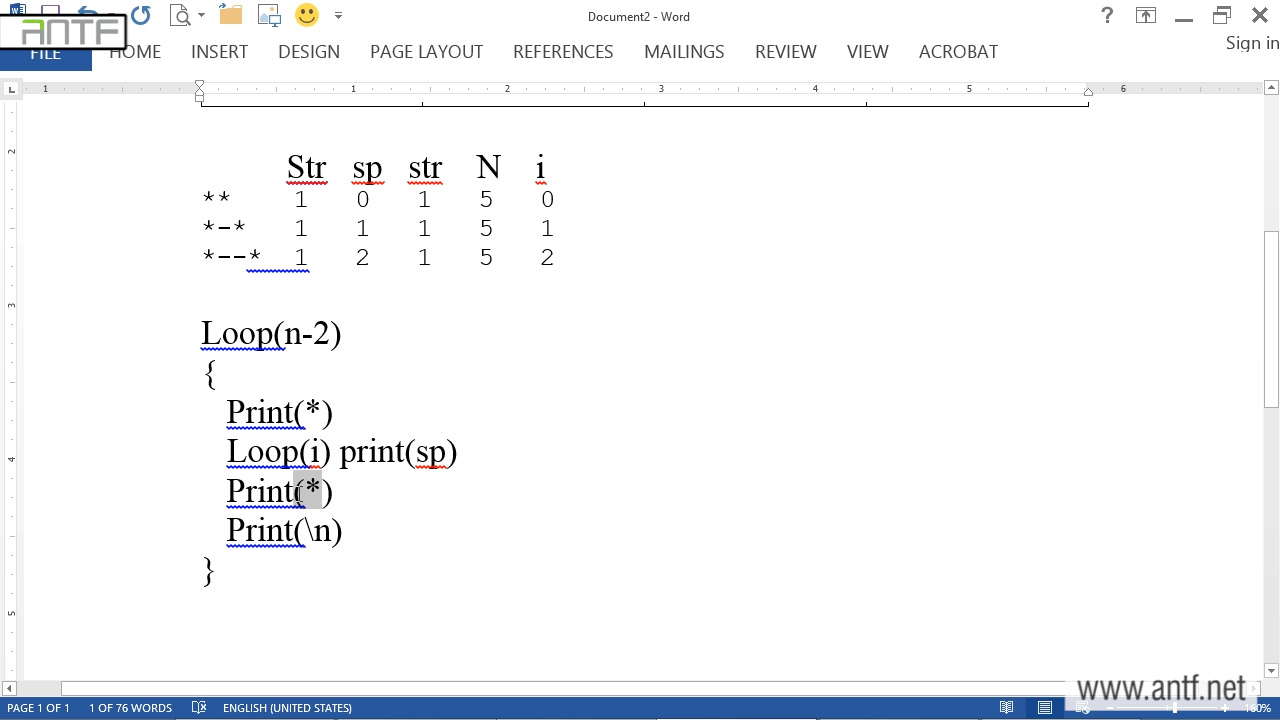This screenshot has width=1280, height=720.
Task: Open Word Help question mark
Action: click(x=1107, y=16)
